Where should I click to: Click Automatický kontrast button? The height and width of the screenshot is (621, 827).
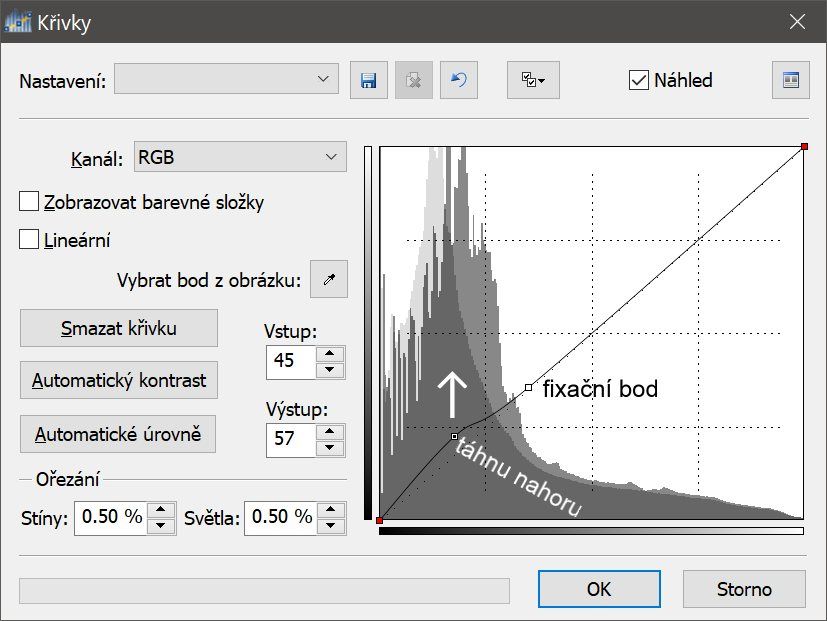[x=119, y=380]
